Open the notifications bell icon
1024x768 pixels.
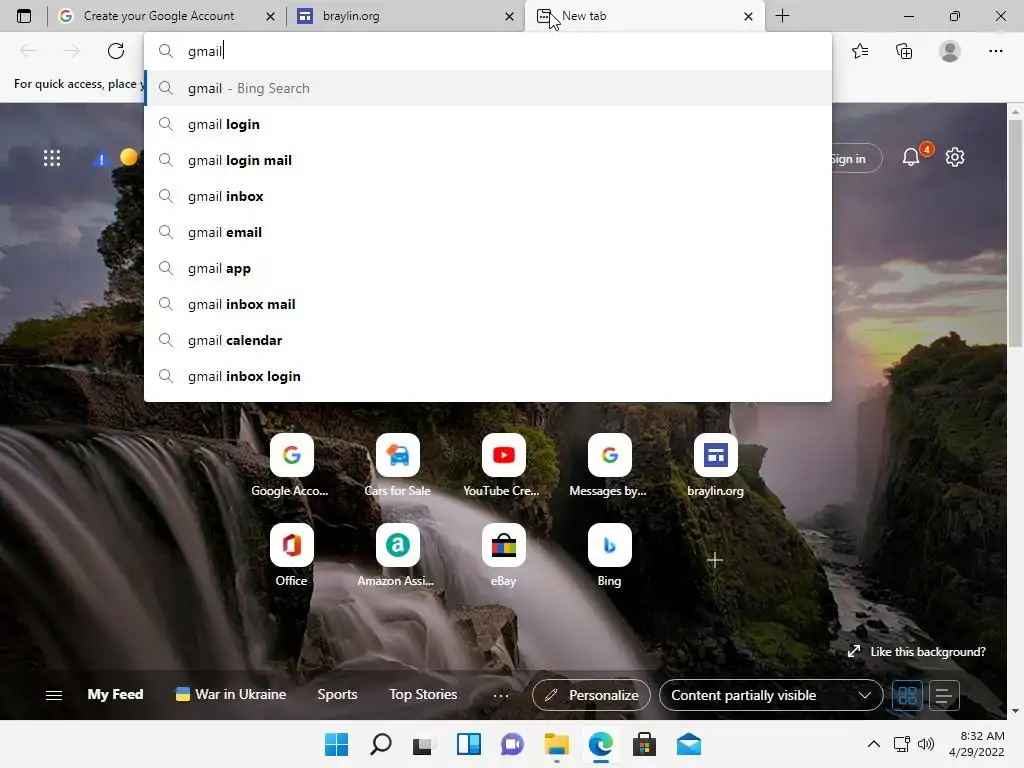tap(911, 157)
